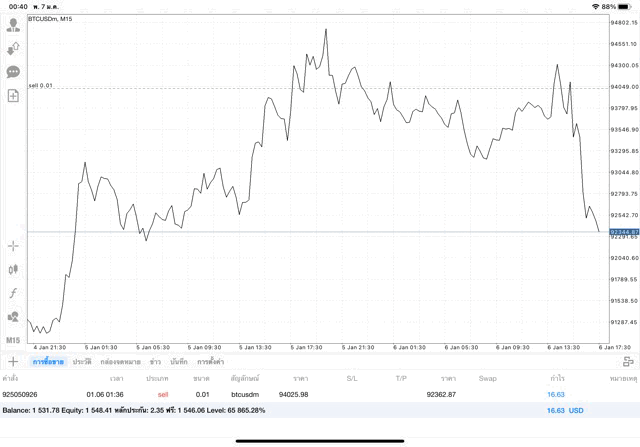
Task: Open the ข่าว news tab
Action: tap(155, 361)
